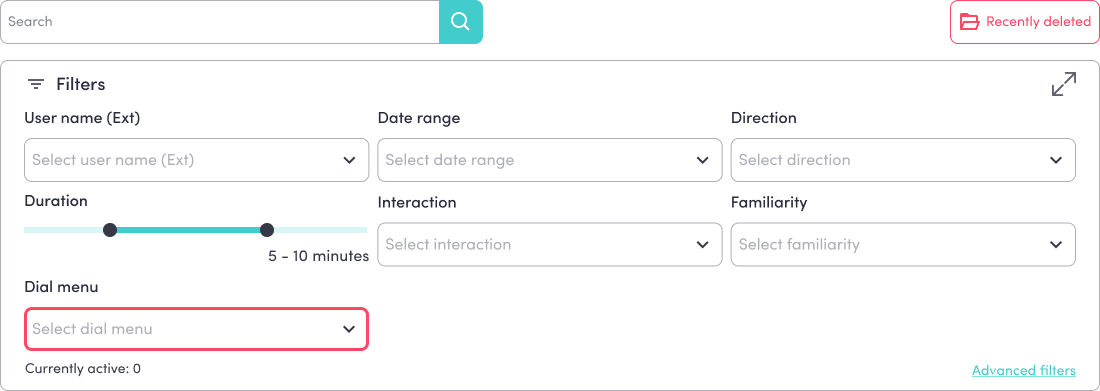Click the 5 - 10 minutes duration readout
The image size is (1100, 391).
tap(318, 256)
